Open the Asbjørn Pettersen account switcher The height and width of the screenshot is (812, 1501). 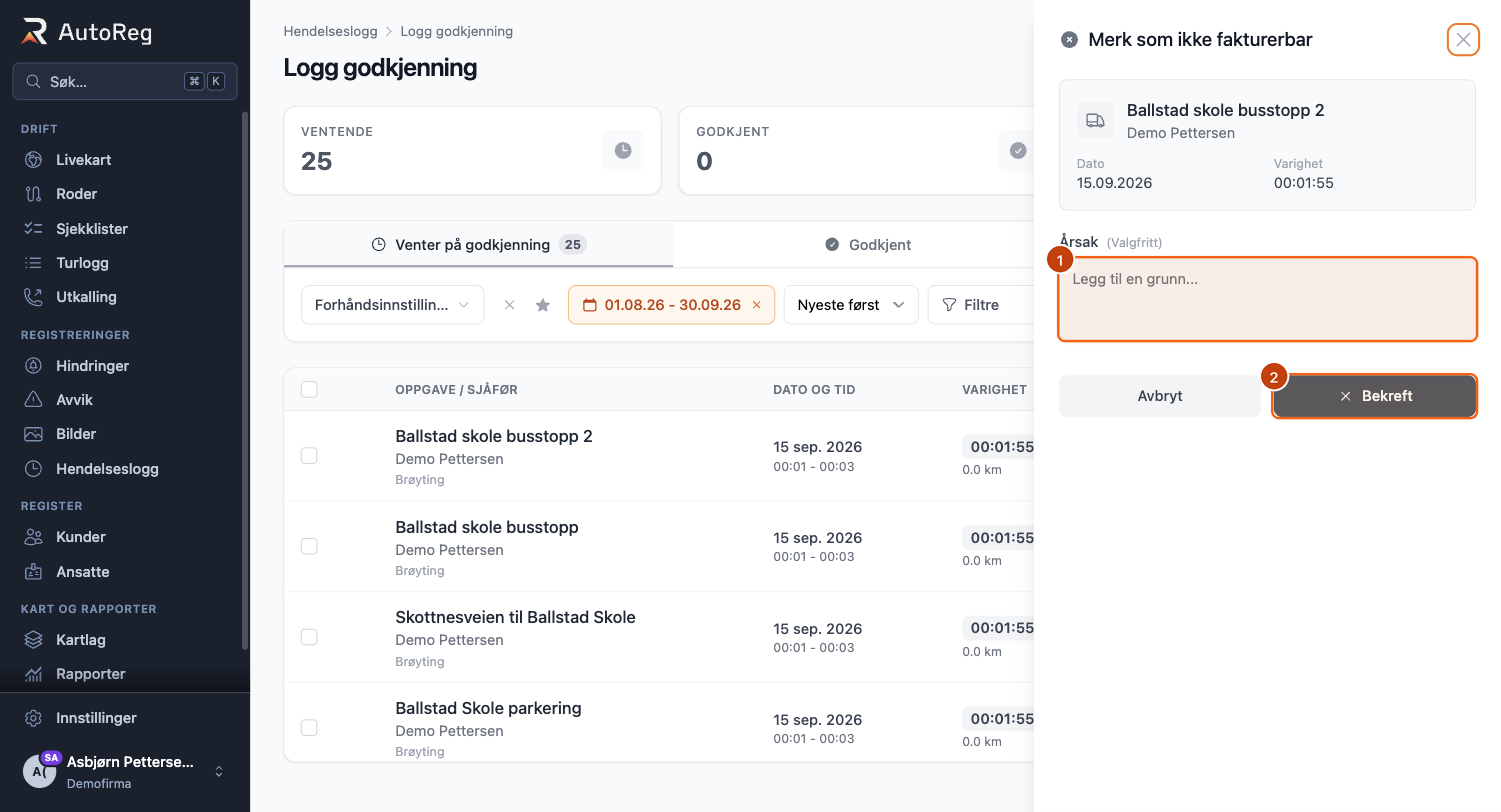[x=125, y=771]
